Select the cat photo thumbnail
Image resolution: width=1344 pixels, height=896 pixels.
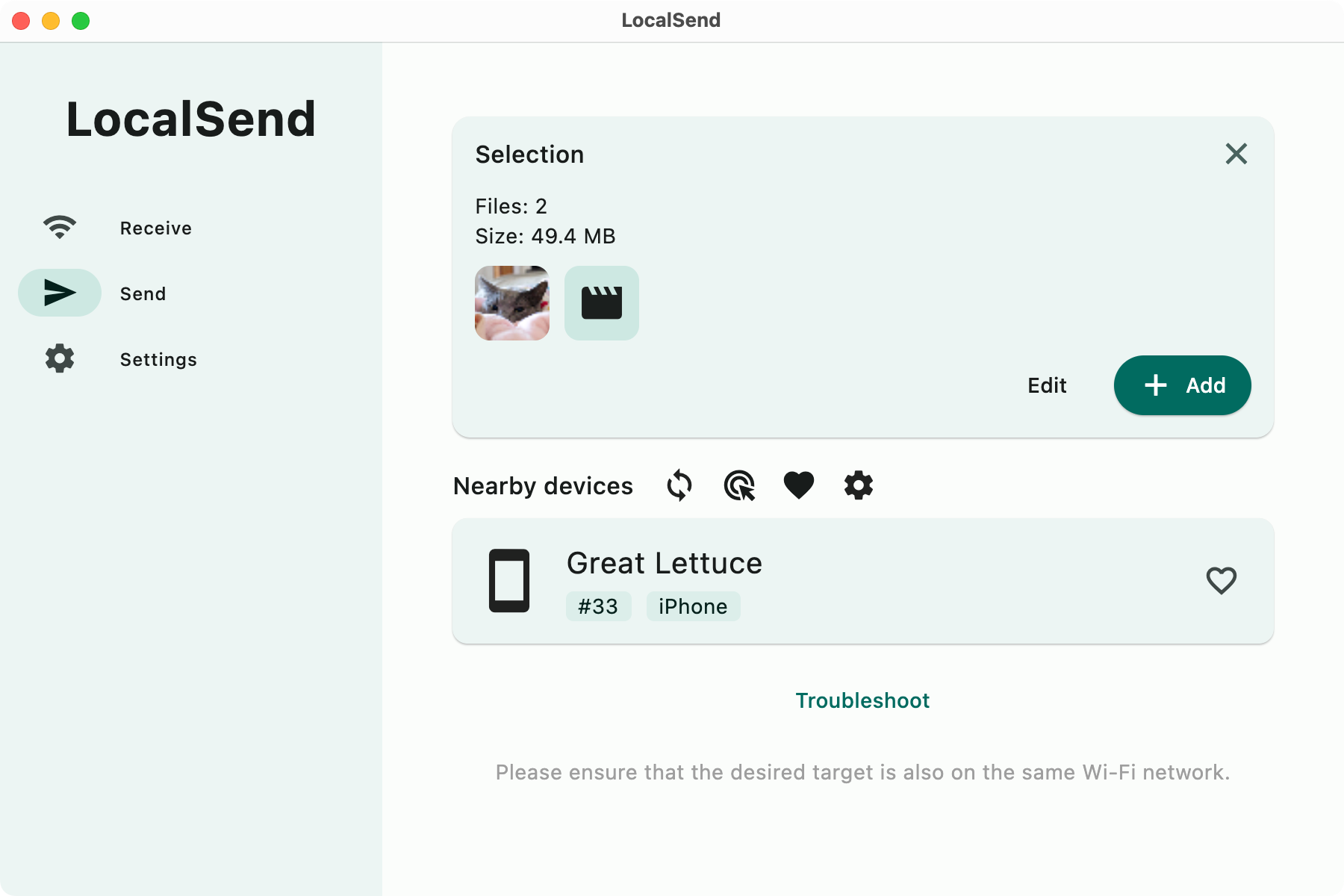tap(511, 302)
